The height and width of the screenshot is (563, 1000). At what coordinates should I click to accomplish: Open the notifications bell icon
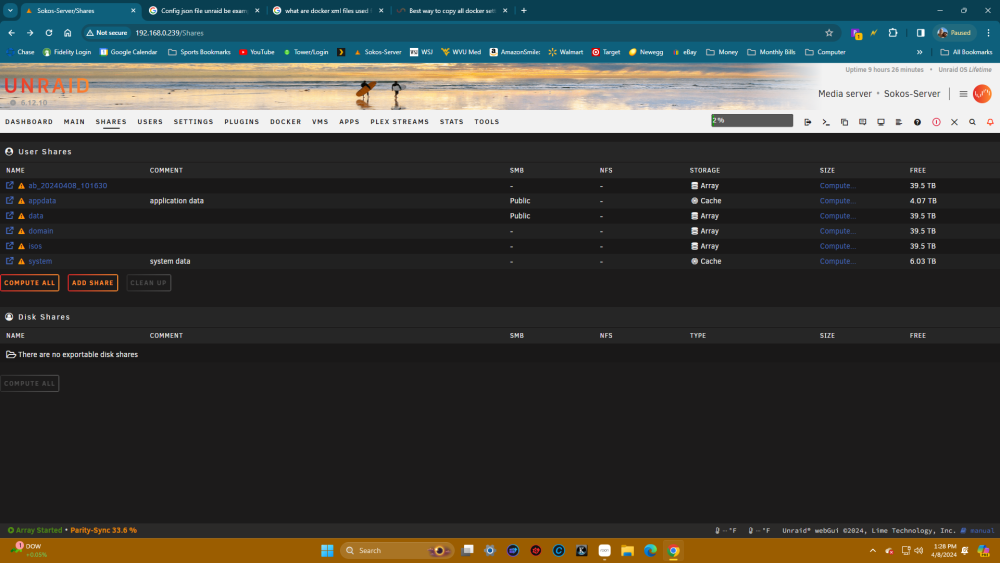tap(990, 122)
